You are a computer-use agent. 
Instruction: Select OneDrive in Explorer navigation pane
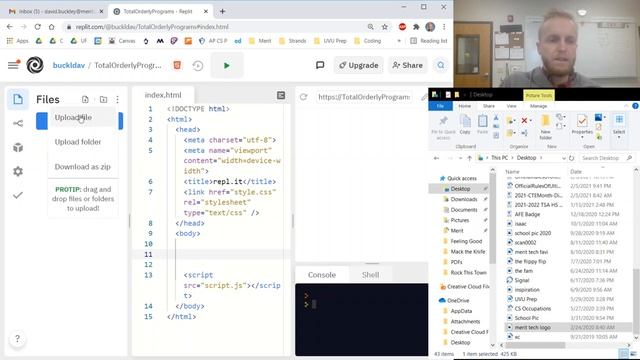click(458, 300)
